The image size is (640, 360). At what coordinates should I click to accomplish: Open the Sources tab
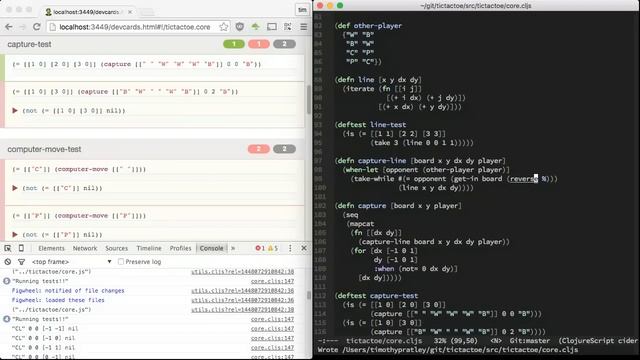tap(117, 248)
